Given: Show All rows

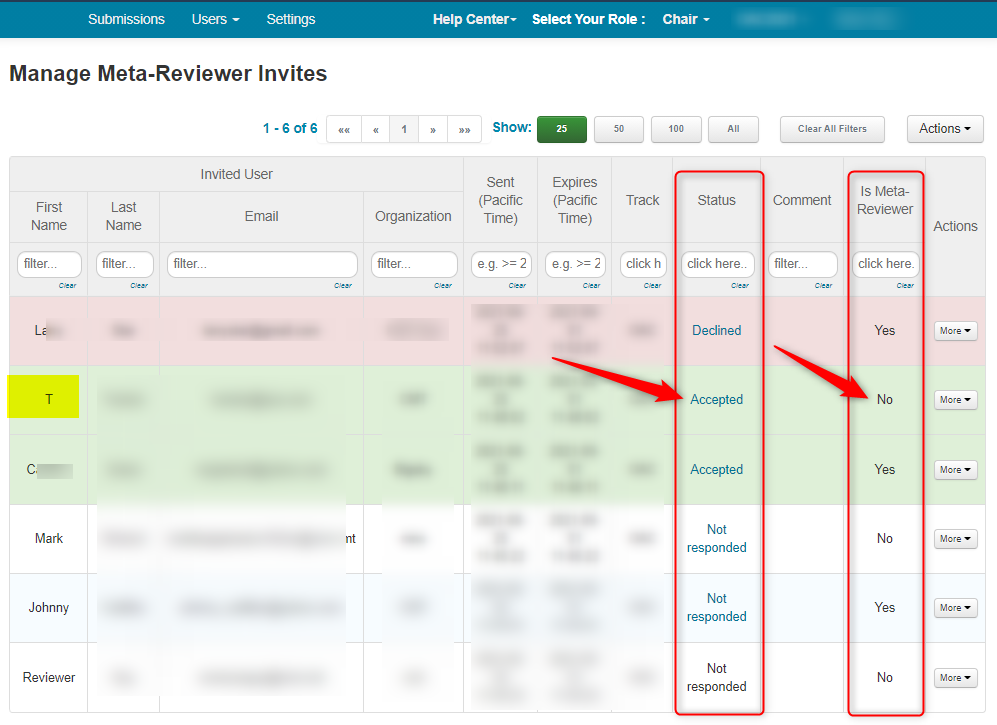Looking at the screenshot, I should coord(733,129).
